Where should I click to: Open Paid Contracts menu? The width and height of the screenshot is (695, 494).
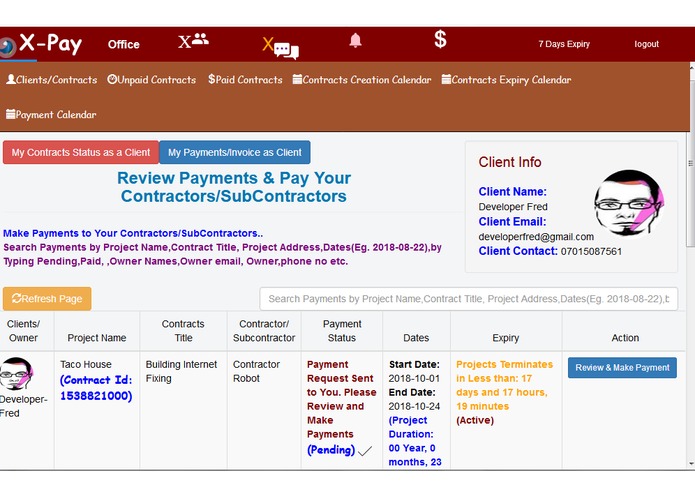245,80
